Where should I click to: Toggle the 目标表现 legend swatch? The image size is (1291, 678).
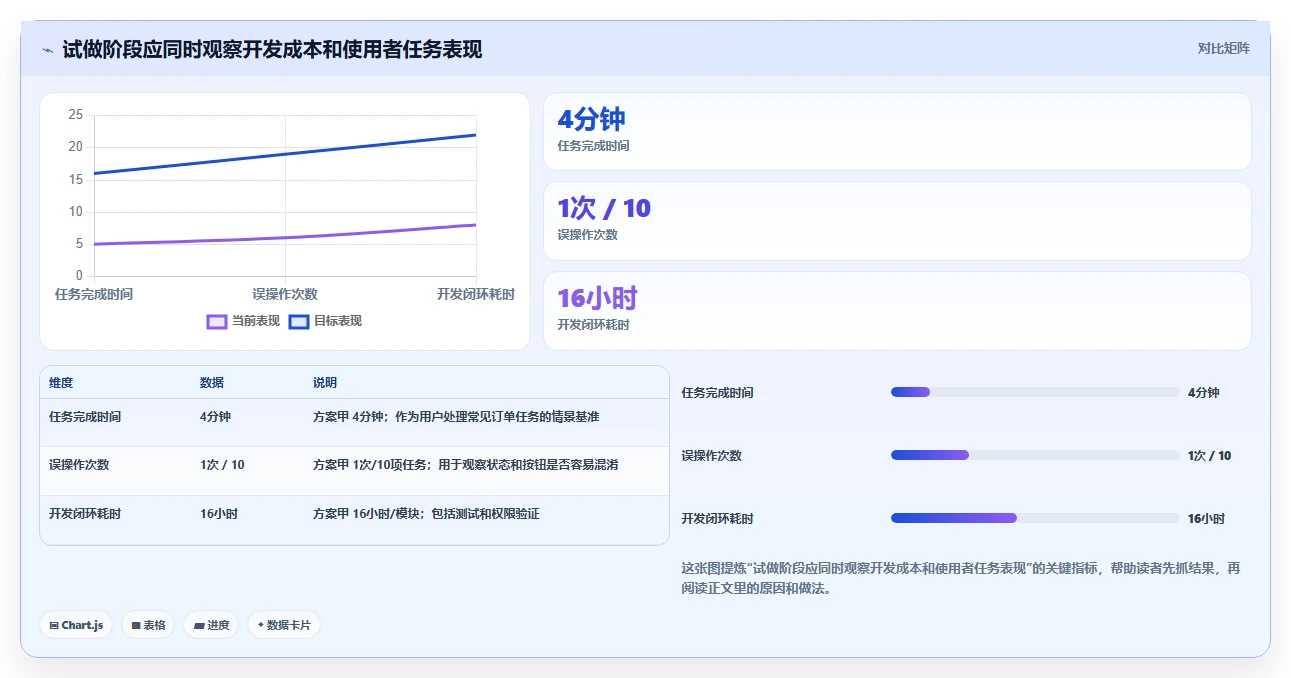(299, 321)
